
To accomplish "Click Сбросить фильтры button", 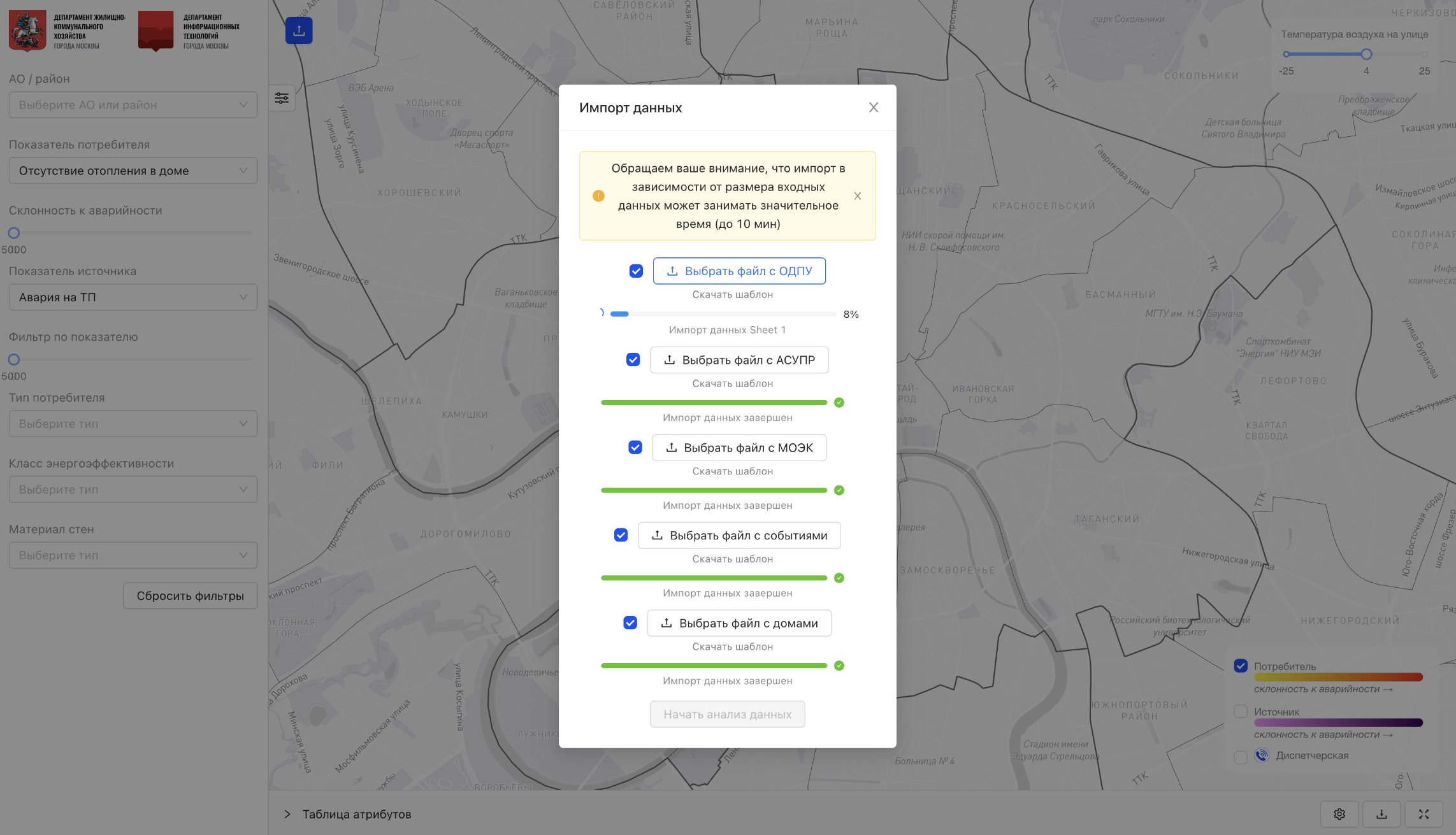I will point(190,596).
